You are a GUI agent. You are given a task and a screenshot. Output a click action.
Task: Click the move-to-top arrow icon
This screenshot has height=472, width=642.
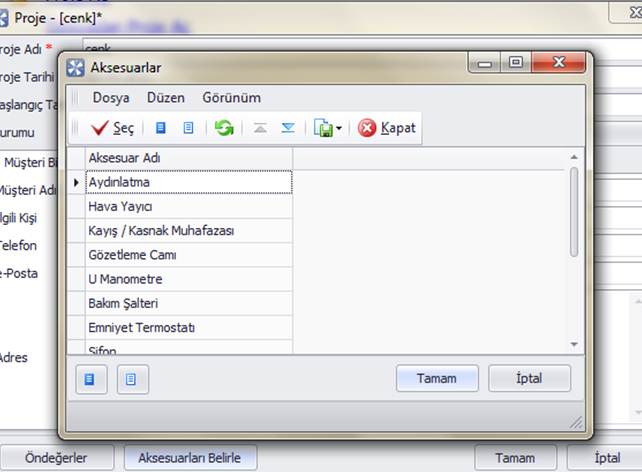260,128
